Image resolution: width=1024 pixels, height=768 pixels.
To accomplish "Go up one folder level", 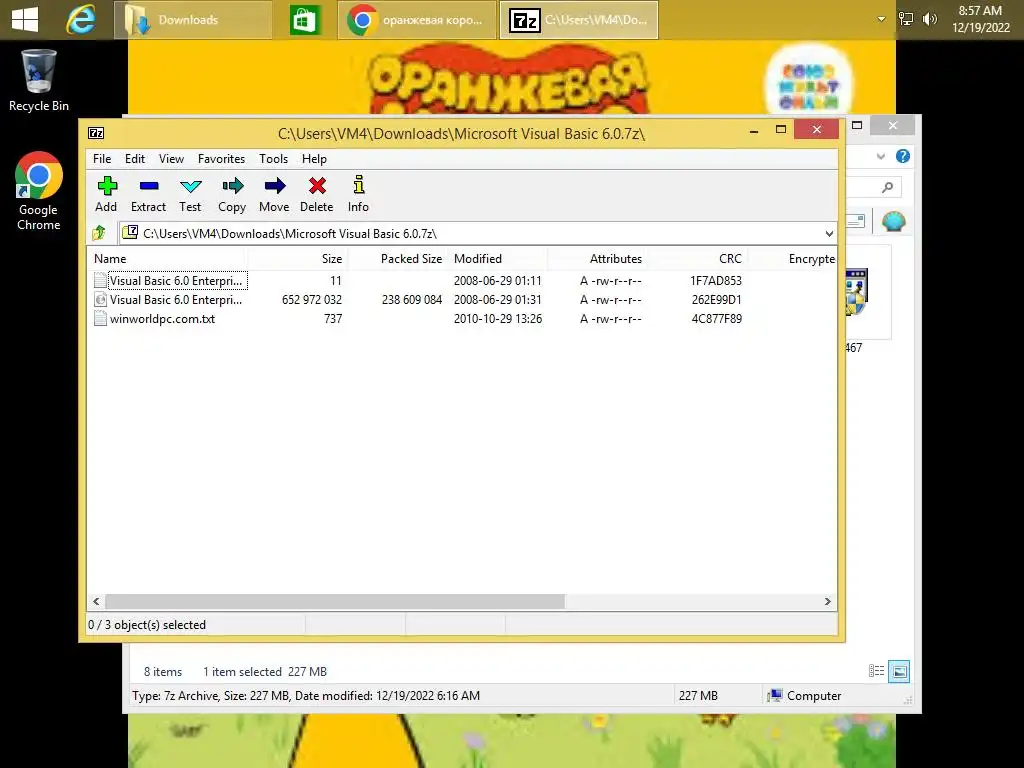I will click(x=99, y=233).
